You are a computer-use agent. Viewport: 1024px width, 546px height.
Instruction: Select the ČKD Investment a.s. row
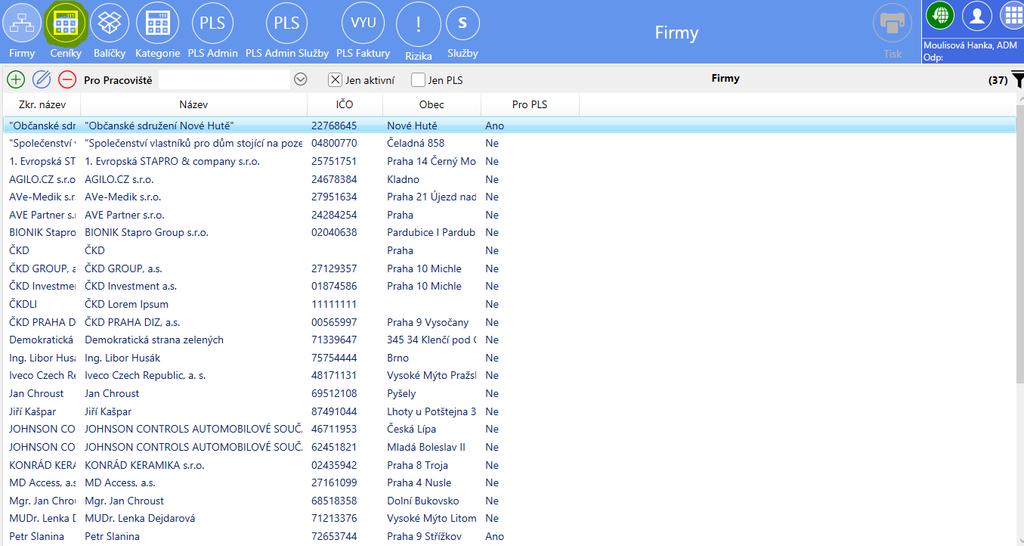click(509, 286)
